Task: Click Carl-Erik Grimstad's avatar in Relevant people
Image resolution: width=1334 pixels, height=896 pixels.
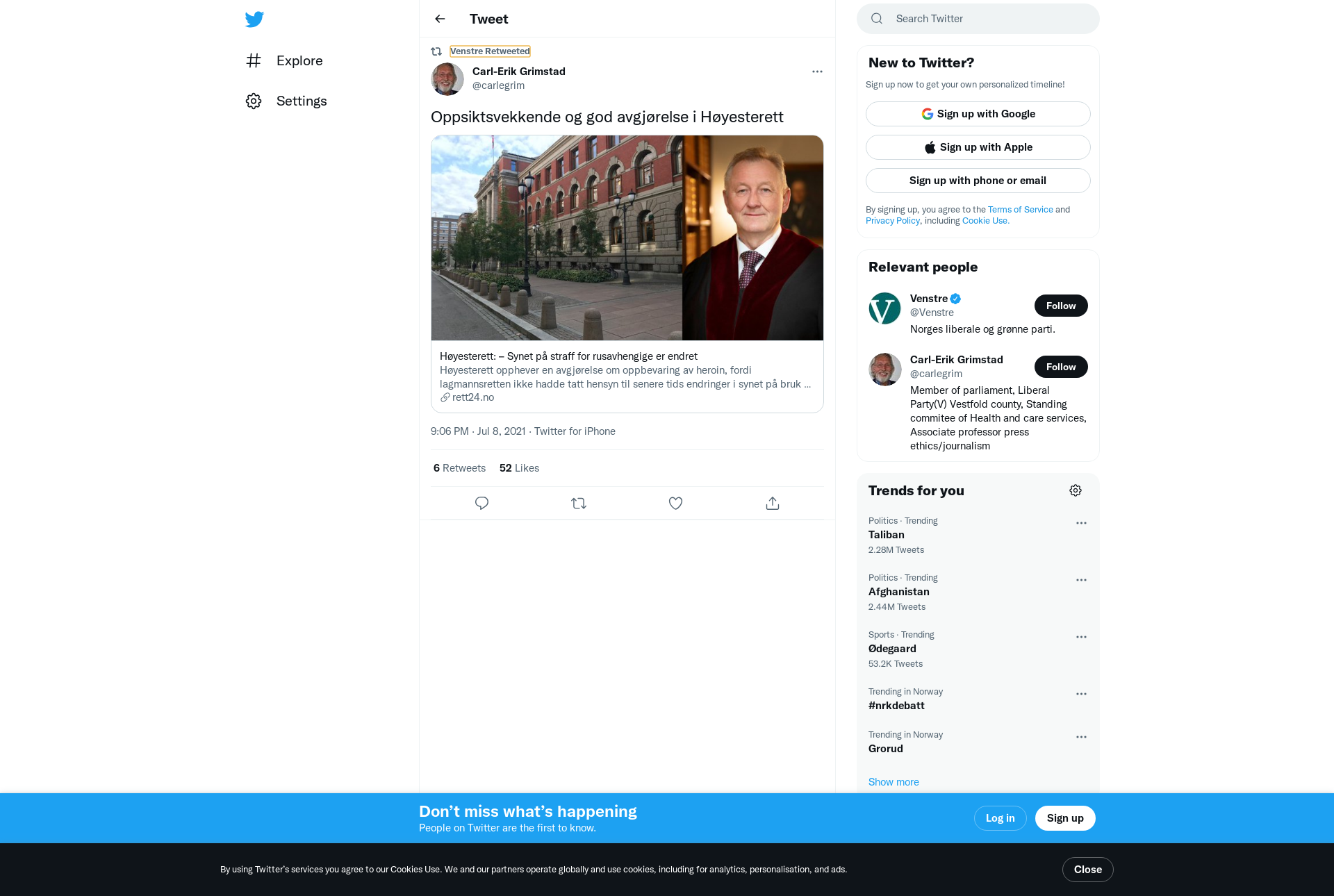Action: click(884, 369)
